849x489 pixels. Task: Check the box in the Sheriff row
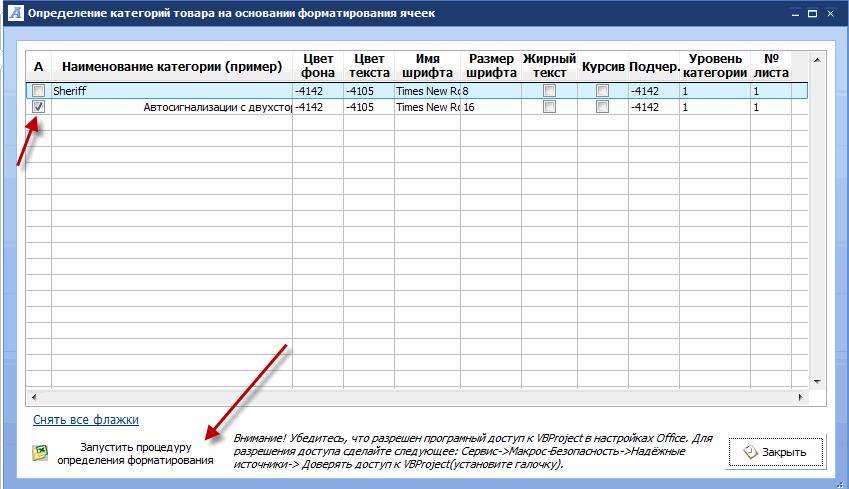tap(38, 90)
